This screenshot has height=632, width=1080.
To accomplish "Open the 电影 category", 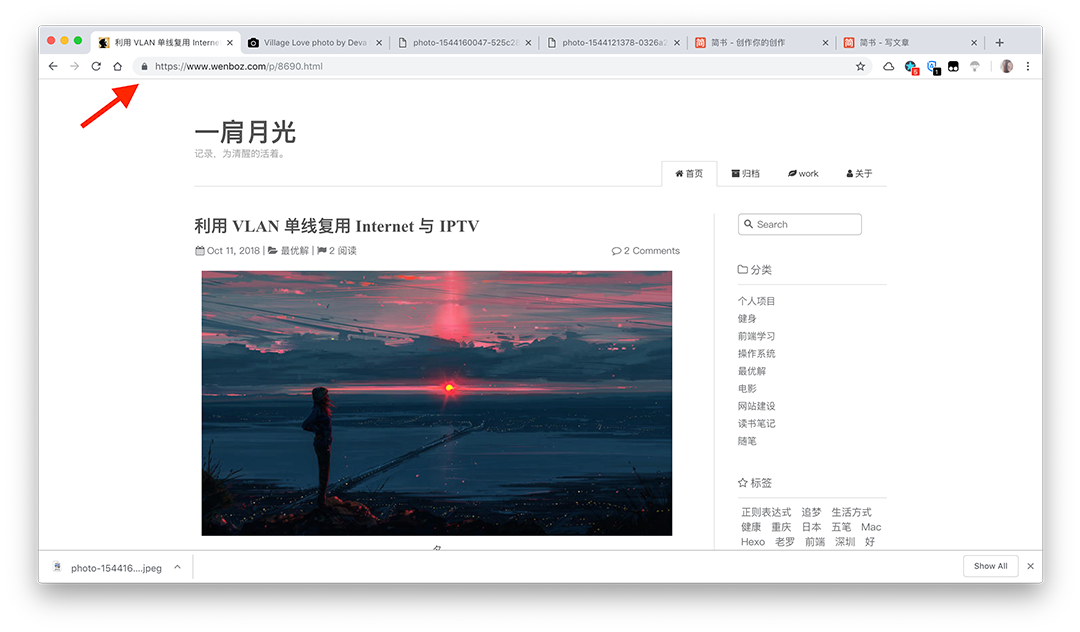I will 747,388.
